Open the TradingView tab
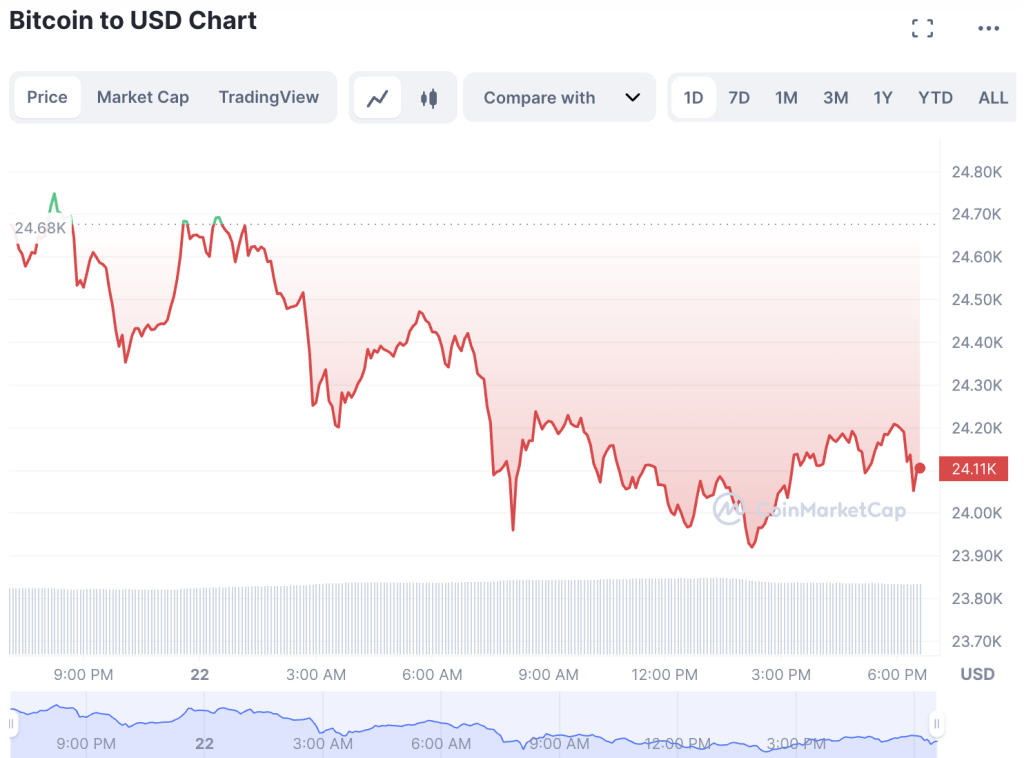This screenshot has width=1024, height=758. tap(269, 97)
